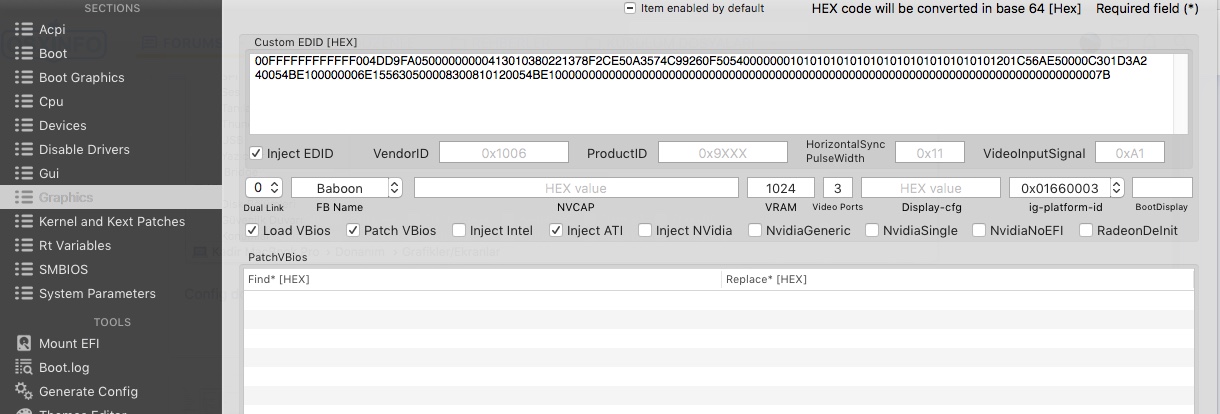Open the ig-platform-id dropdown list
This screenshot has width=1220, height=414.
click(x=1117, y=188)
